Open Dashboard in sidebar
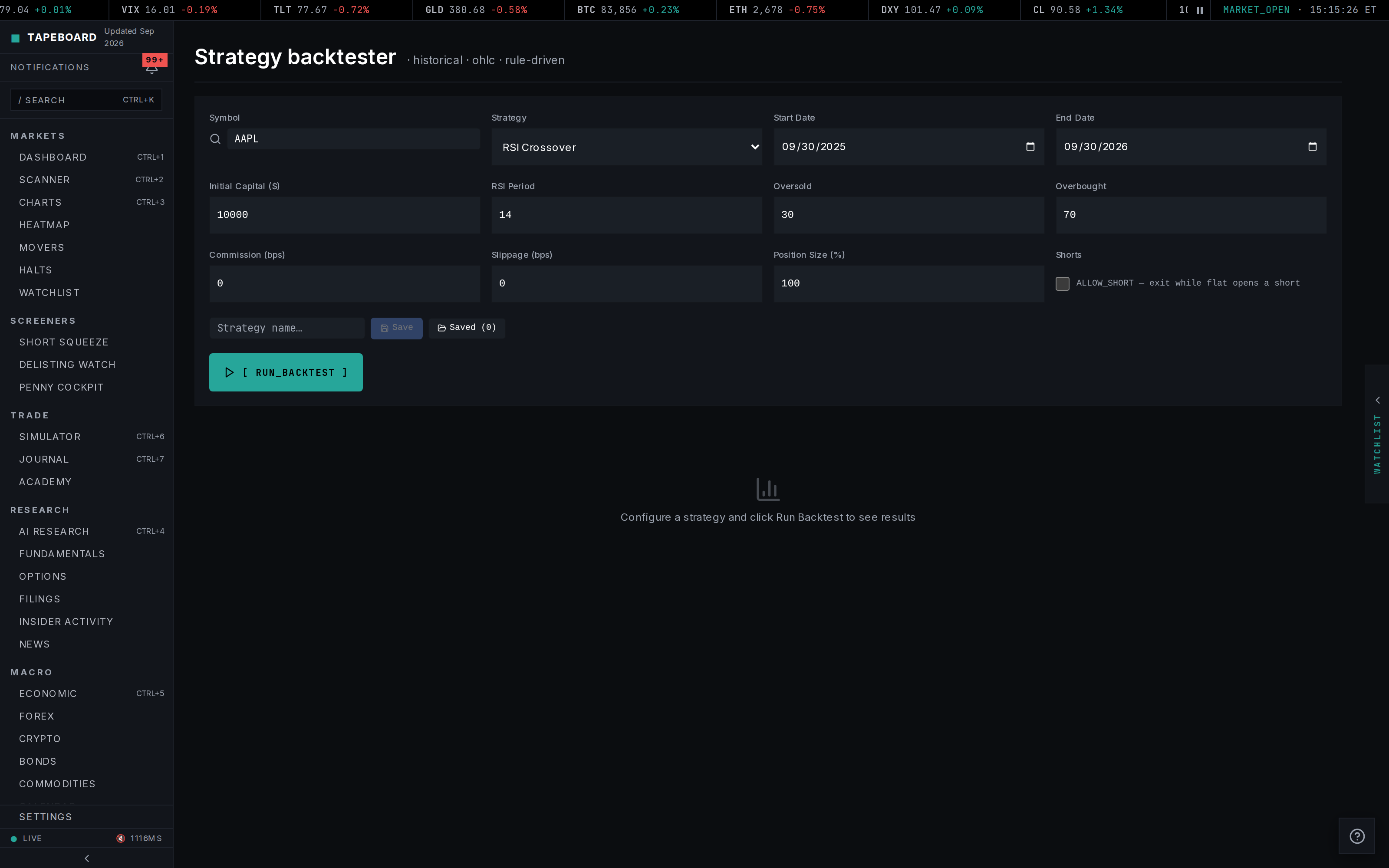This screenshot has width=1389, height=868. [87, 157]
